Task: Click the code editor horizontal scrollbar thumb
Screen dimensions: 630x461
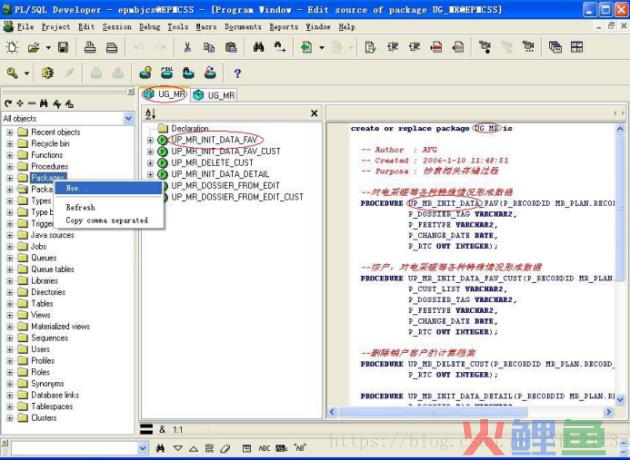Action: [433, 412]
